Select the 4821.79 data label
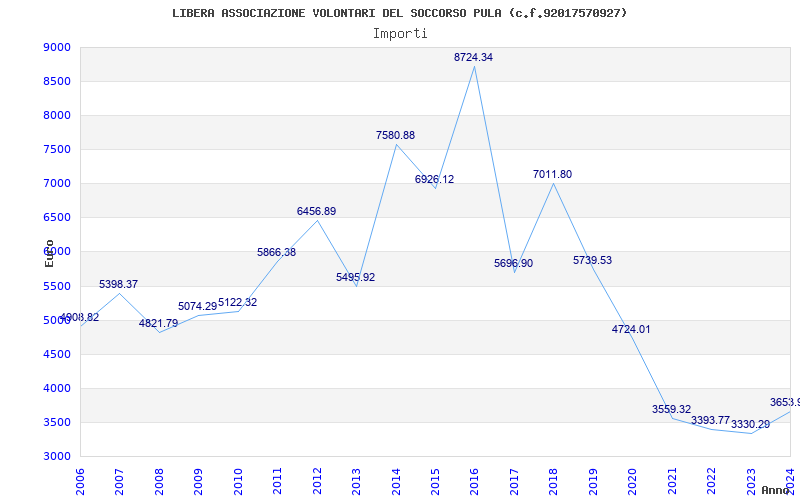This screenshot has width=800, height=500. pyautogui.click(x=158, y=323)
